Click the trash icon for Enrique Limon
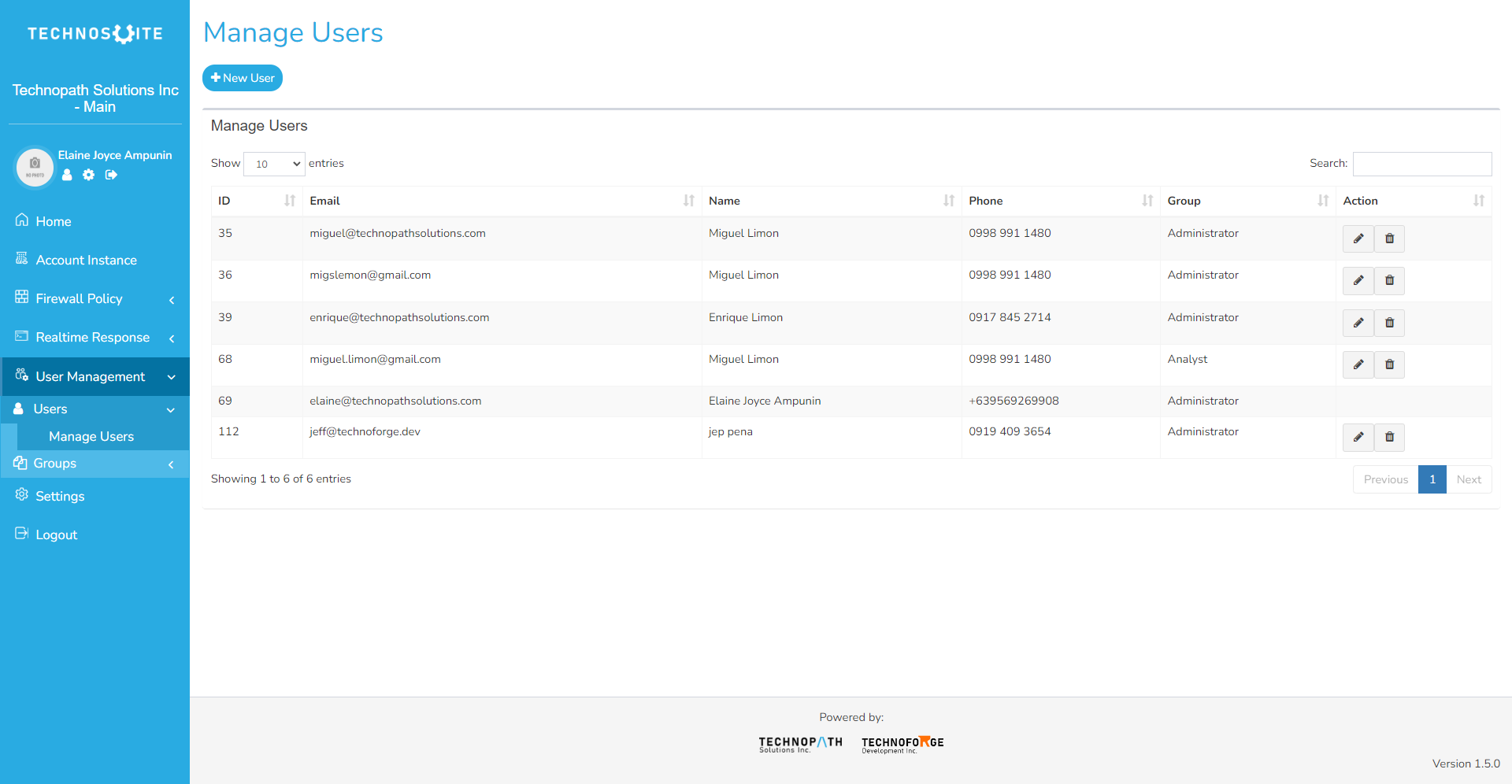Image resolution: width=1512 pixels, height=784 pixels. tap(1389, 323)
